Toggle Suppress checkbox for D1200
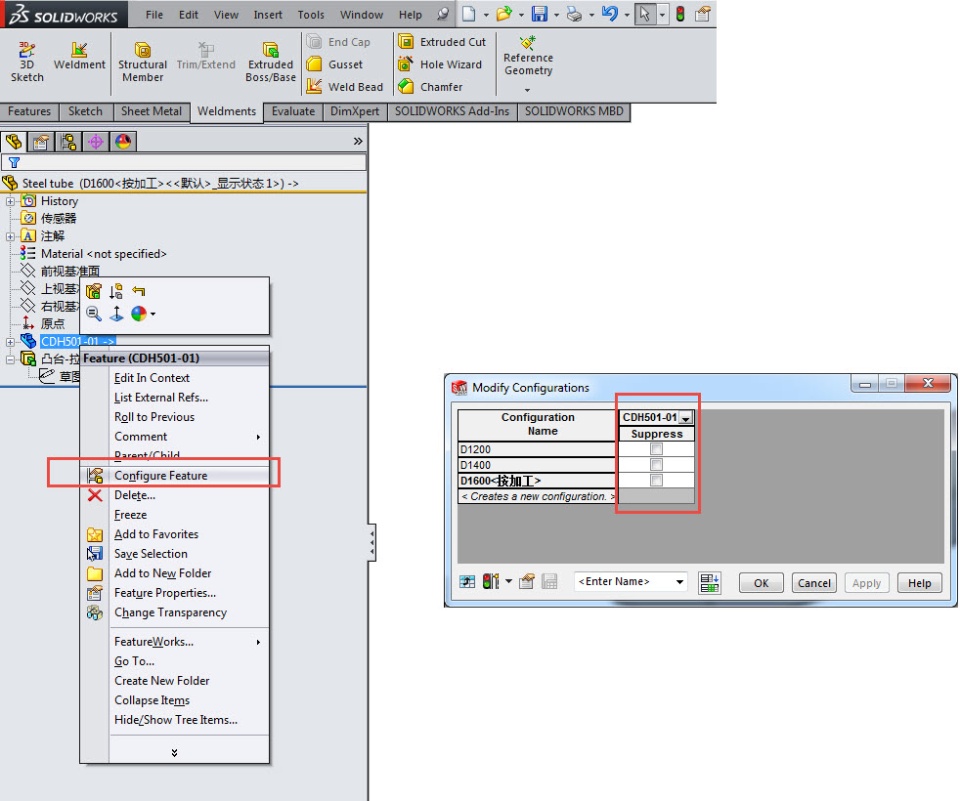The image size is (960, 801). (x=656, y=449)
